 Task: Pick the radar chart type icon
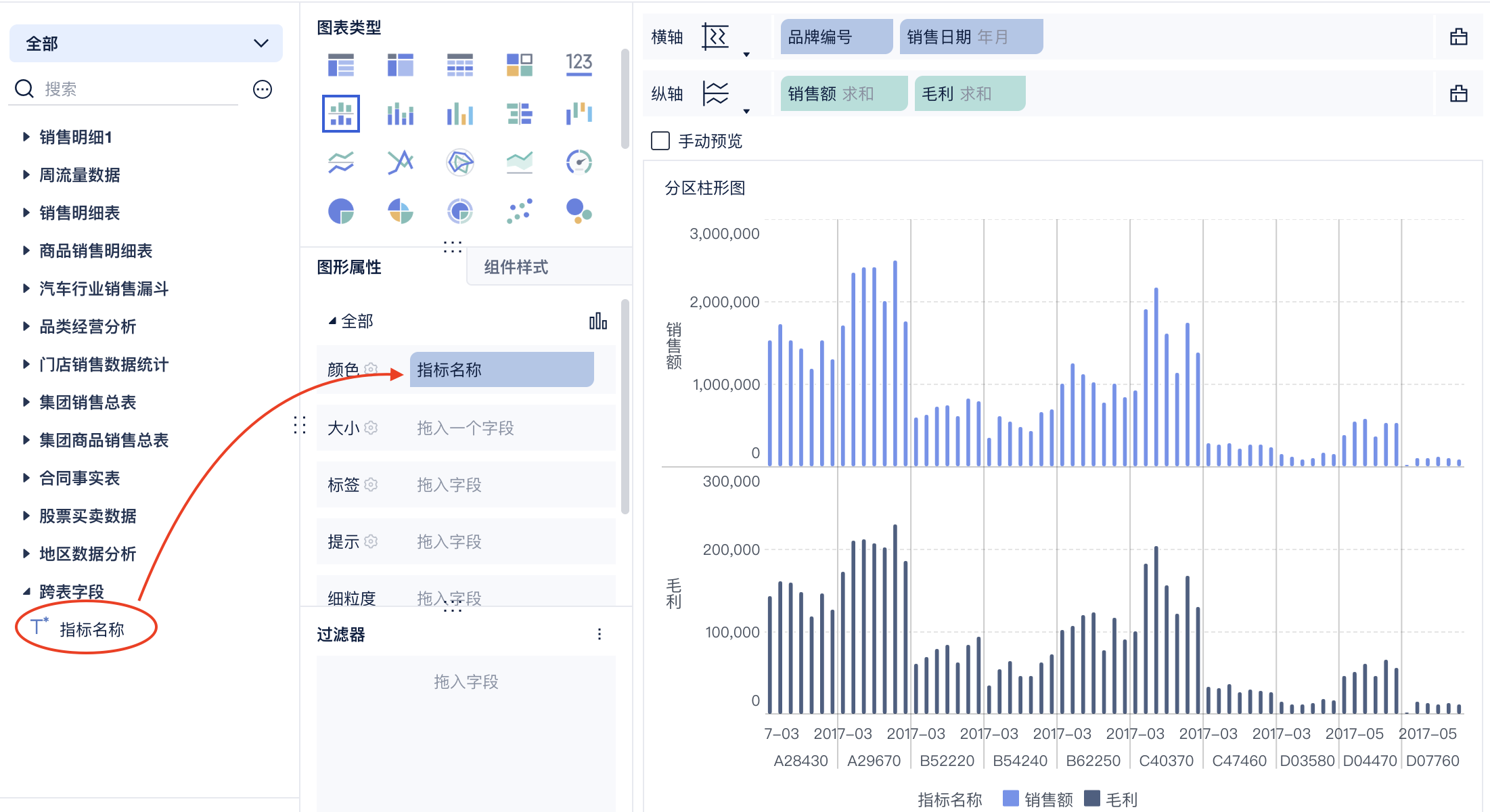[x=460, y=162]
